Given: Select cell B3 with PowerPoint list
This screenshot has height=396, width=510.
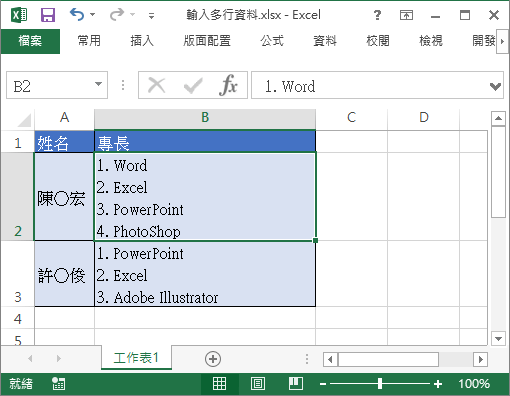Looking at the screenshot, I should pyautogui.click(x=205, y=274).
